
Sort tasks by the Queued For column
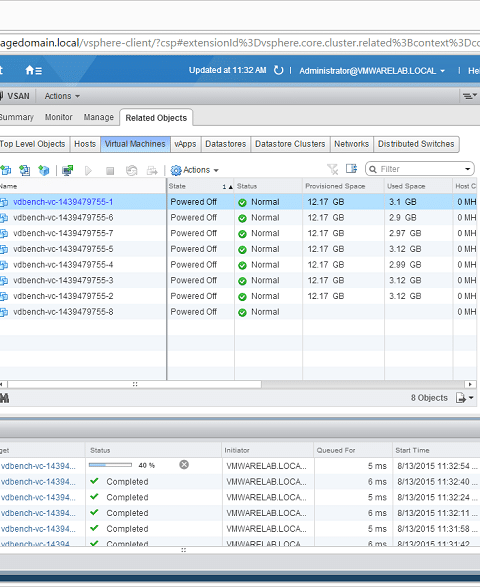pyautogui.click(x=353, y=450)
